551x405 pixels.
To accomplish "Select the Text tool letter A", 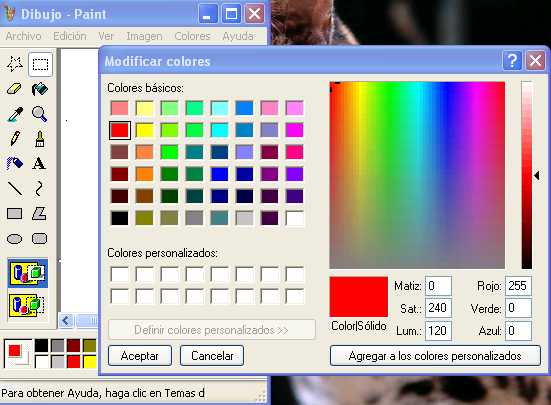I will [39, 163].
